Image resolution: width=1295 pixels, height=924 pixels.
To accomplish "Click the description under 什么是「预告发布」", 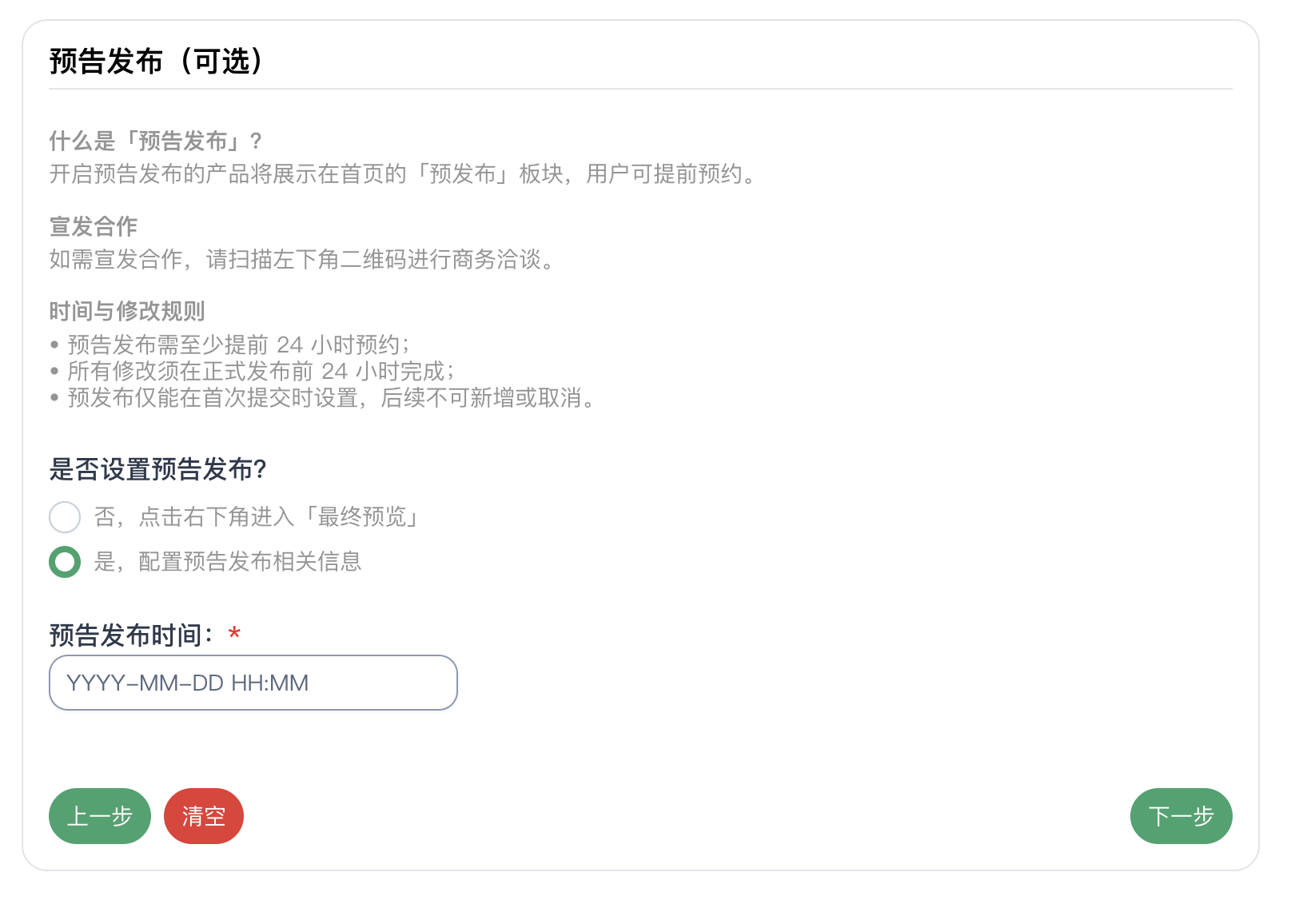I will 404,175.
